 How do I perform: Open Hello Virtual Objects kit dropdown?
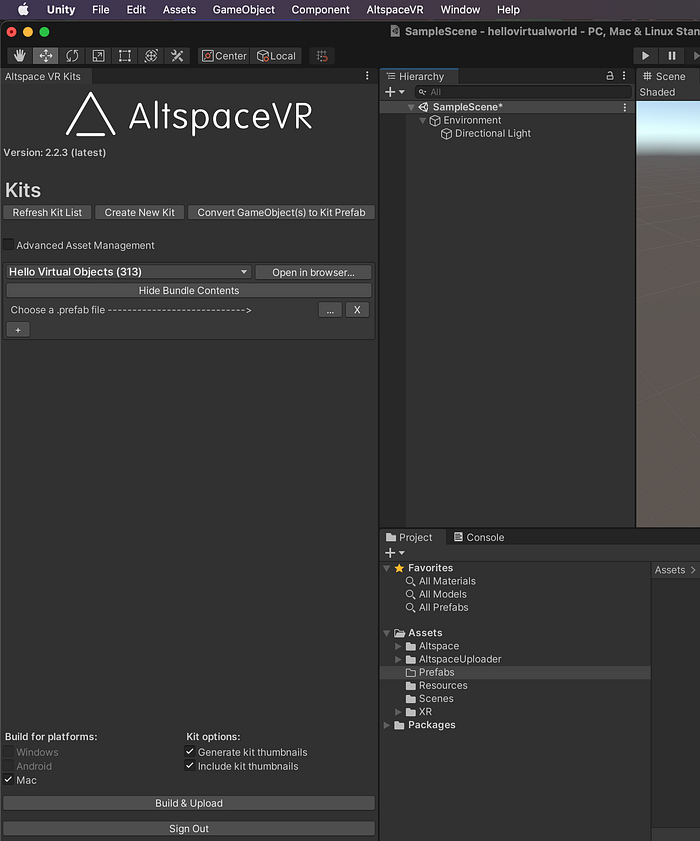tap(129, 272)
